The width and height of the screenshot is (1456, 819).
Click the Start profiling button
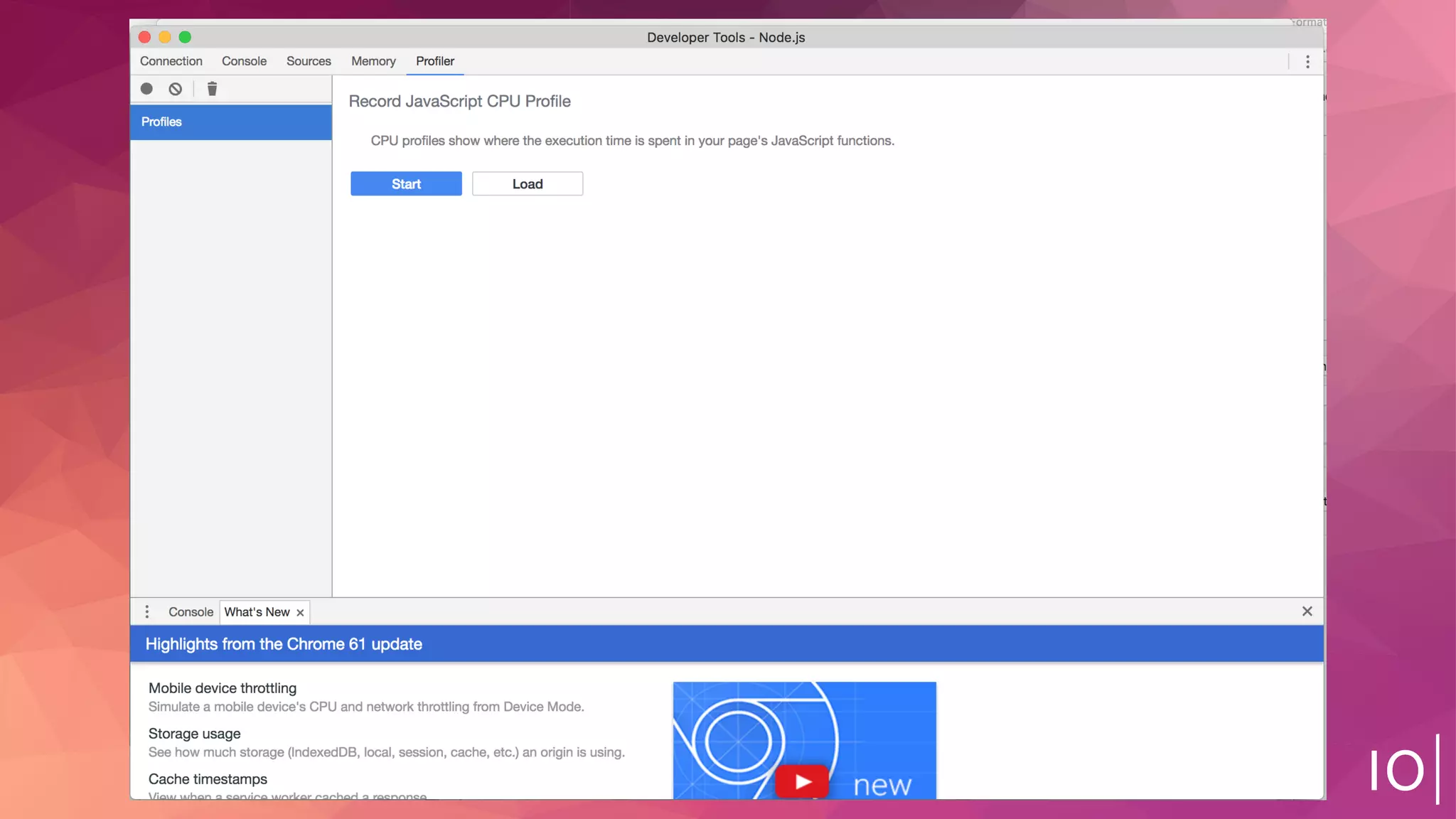[406, 183]
